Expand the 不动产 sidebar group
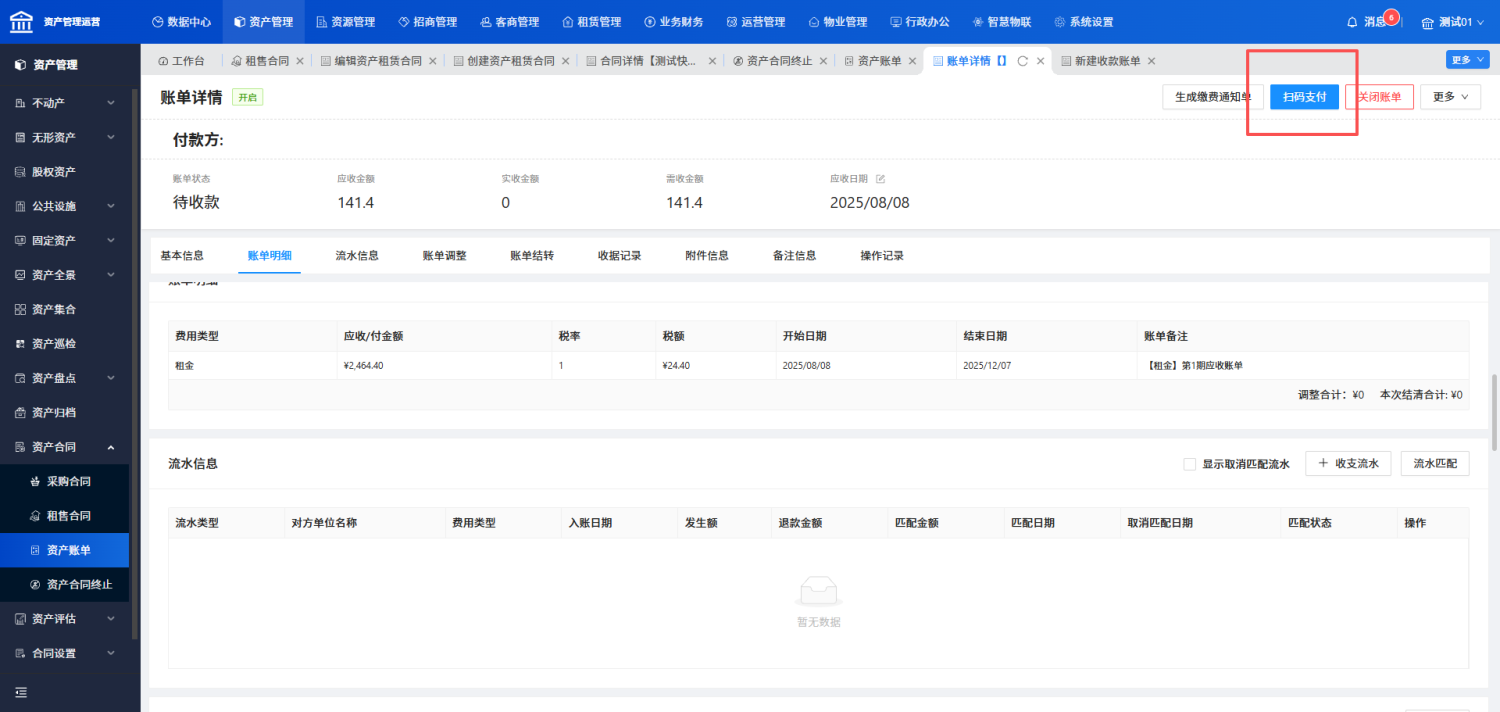 pyautogui.click(x=65, y=102)
